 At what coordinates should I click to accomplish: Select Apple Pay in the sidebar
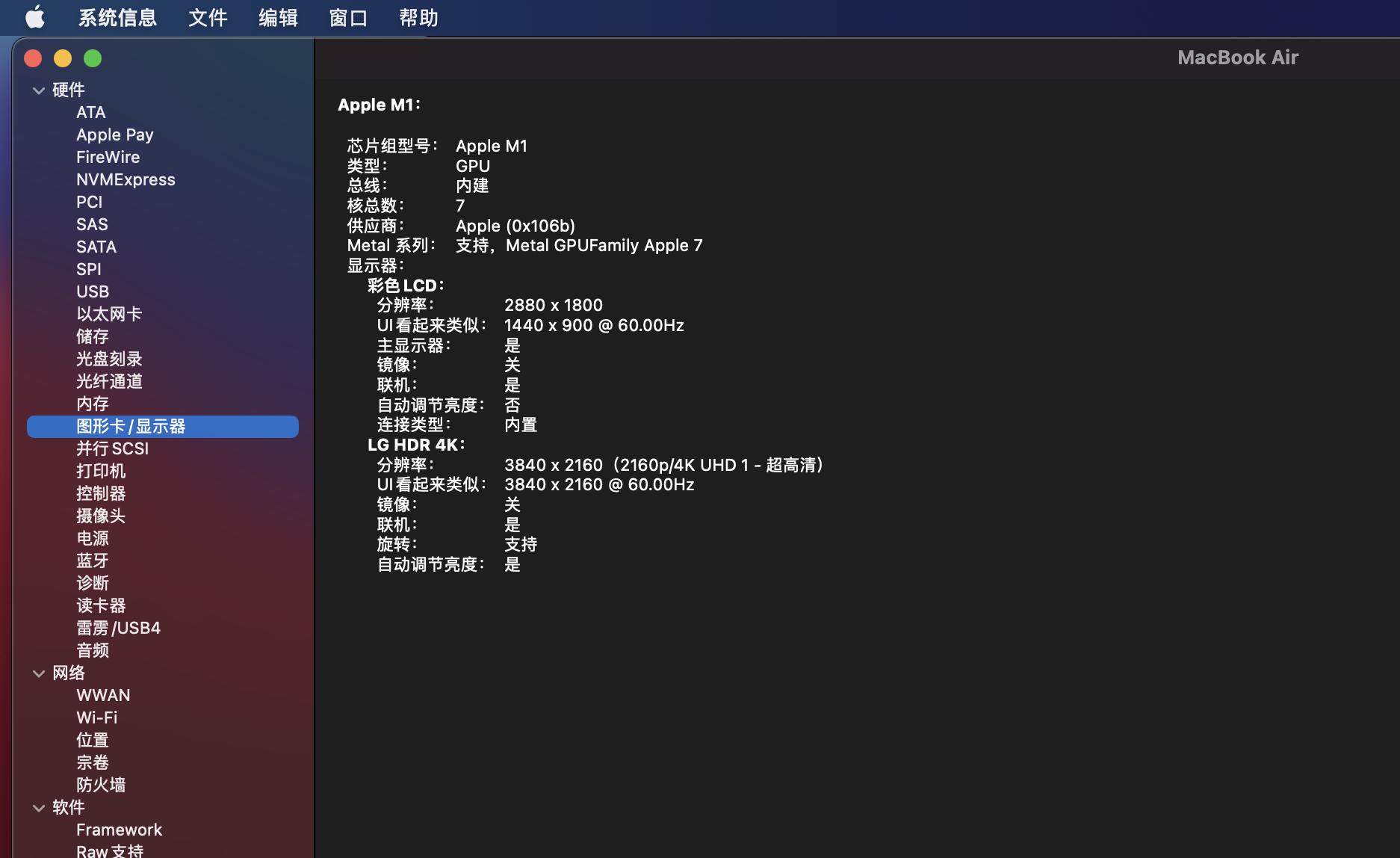point(114,135)
